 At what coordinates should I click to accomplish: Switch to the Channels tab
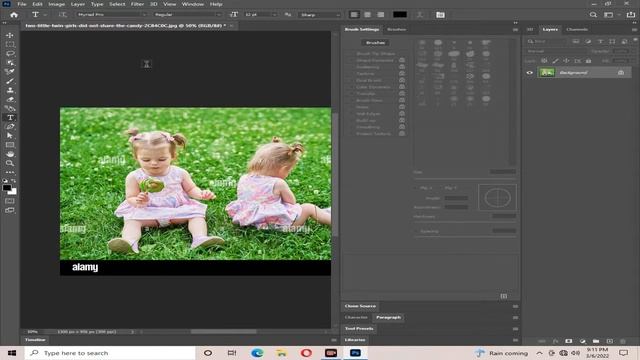[x=577, y=29]
